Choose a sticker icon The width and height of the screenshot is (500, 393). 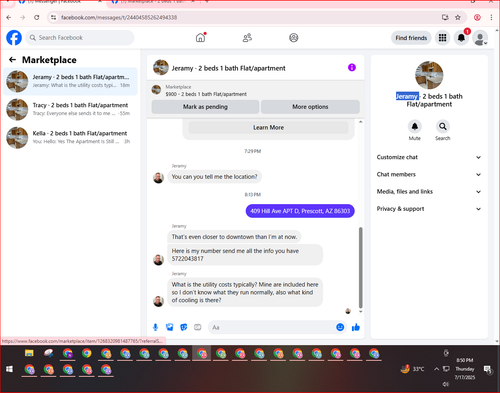tap(184, 327)
